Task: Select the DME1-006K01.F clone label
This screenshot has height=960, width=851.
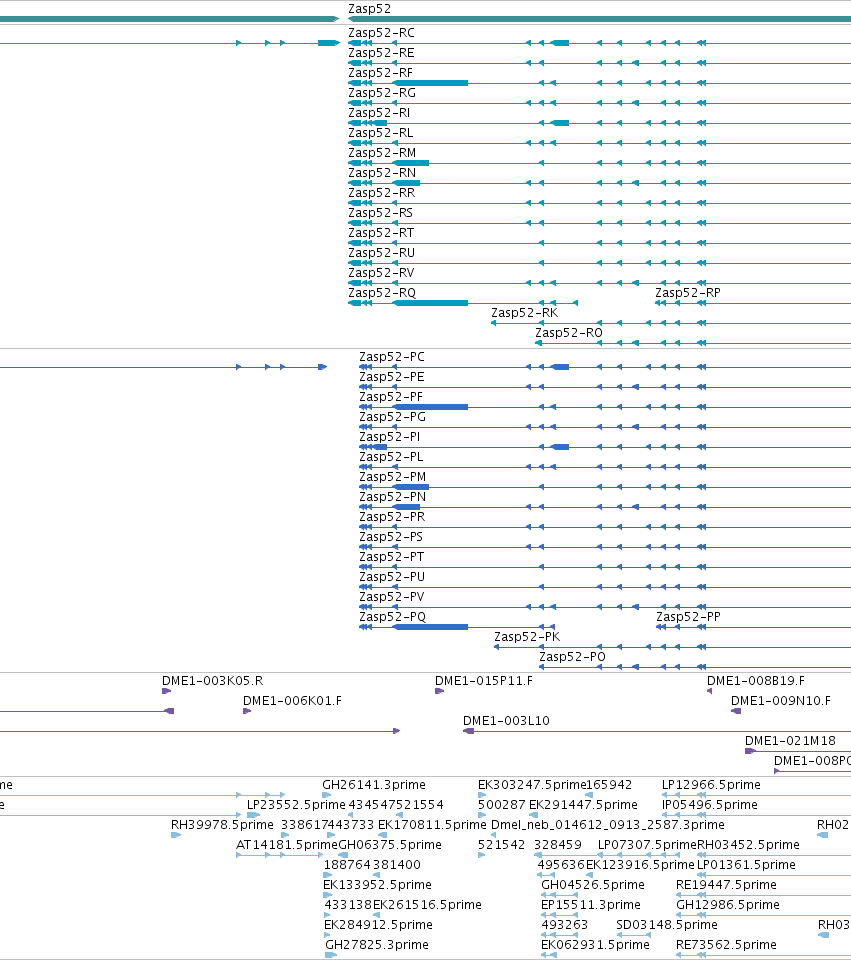Action: (293, 701)
